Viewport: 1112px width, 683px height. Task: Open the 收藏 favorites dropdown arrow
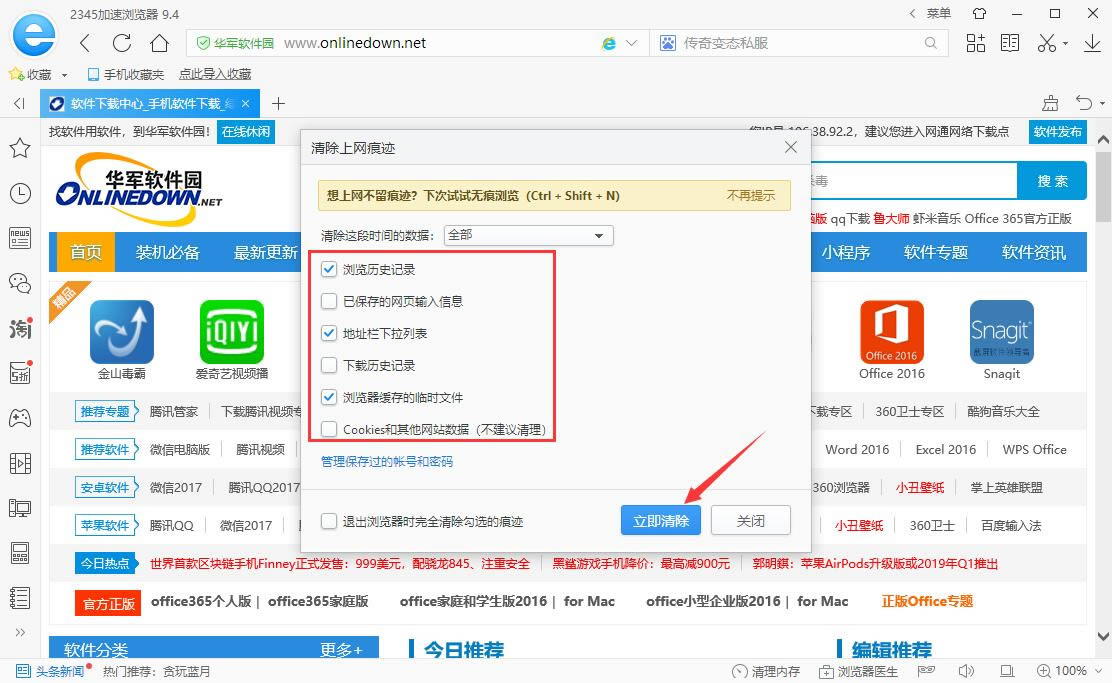pyautogui.click(x=65, y=75)
